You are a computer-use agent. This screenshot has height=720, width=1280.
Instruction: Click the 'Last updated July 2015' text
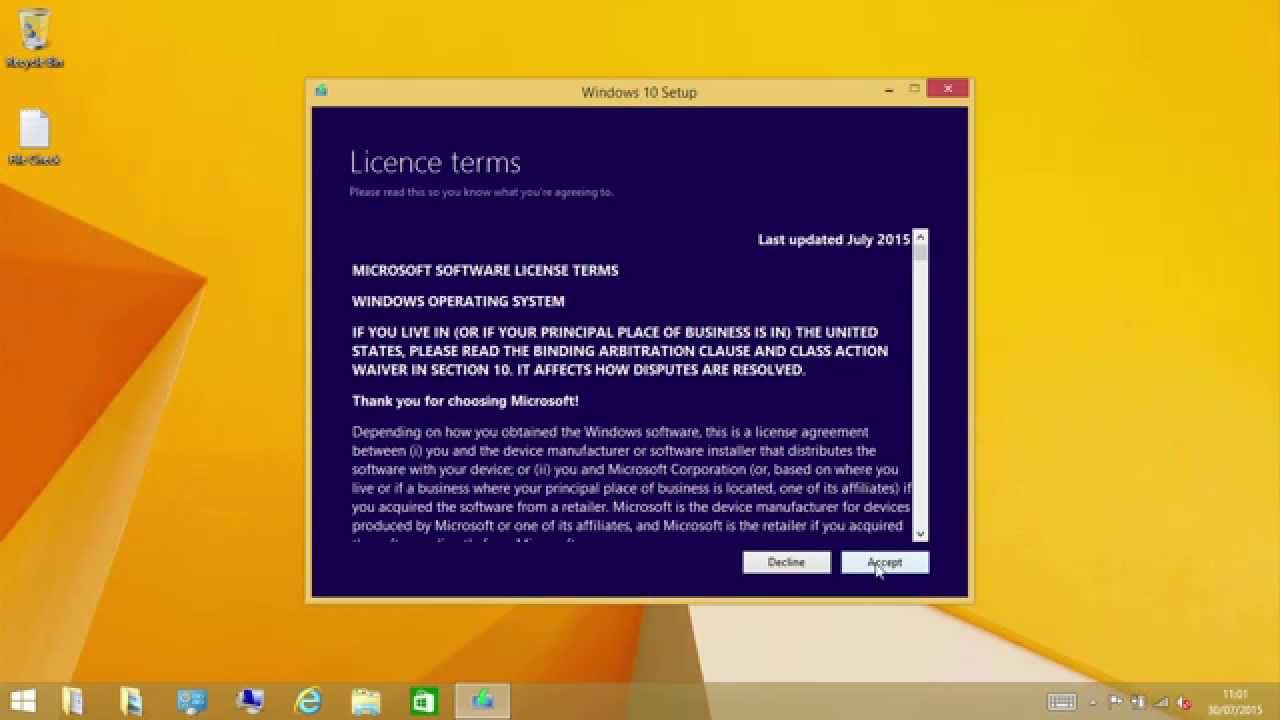[834, 240]
